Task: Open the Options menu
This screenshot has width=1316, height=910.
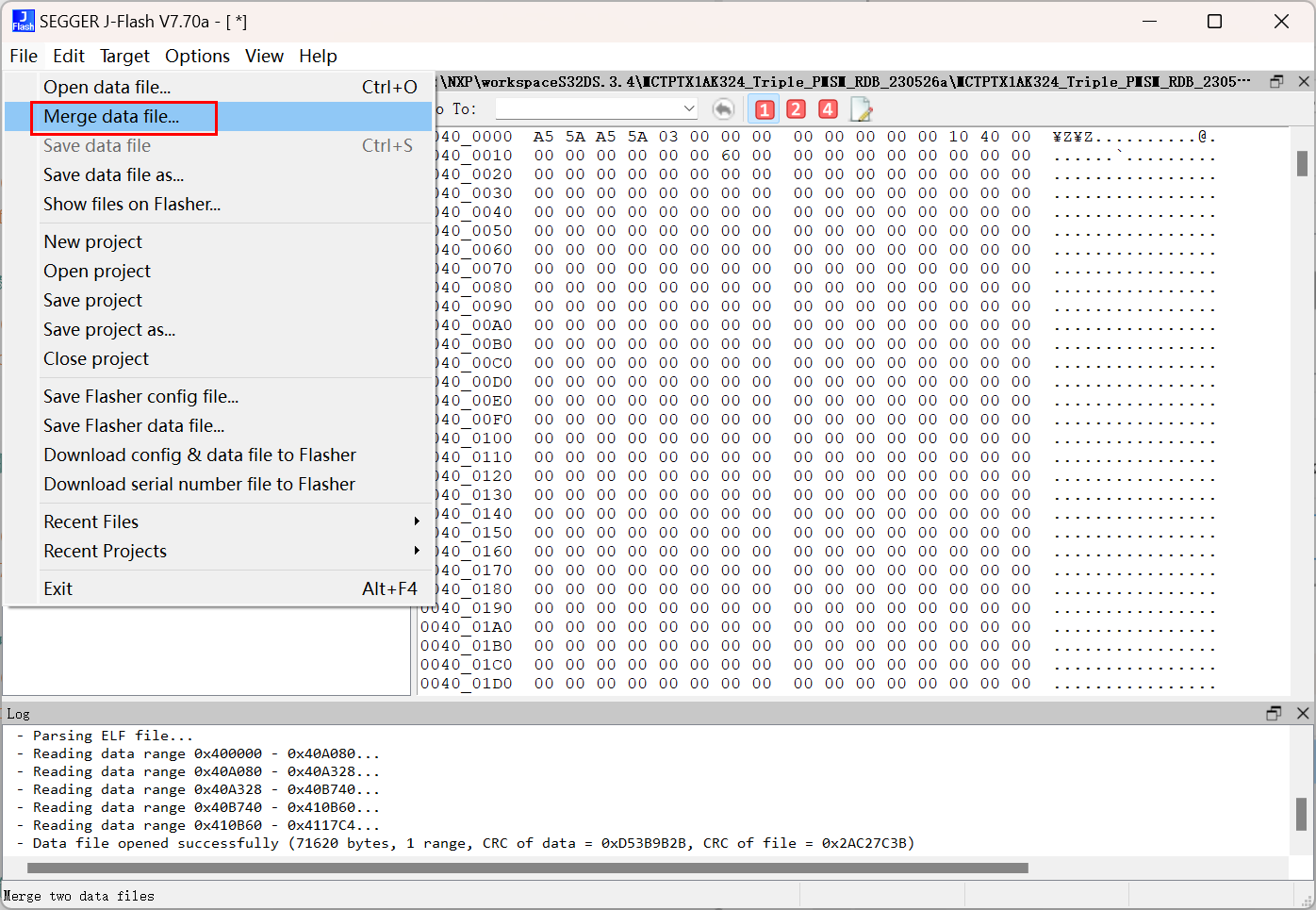Action: click(x=197, y=56)
